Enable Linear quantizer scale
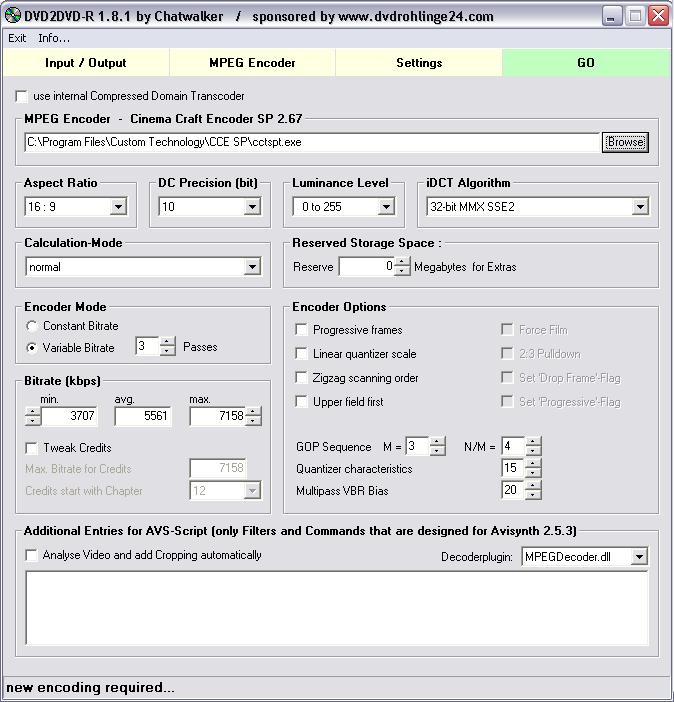The width and height of the screenshot is (674, 702). click(301, 354)
